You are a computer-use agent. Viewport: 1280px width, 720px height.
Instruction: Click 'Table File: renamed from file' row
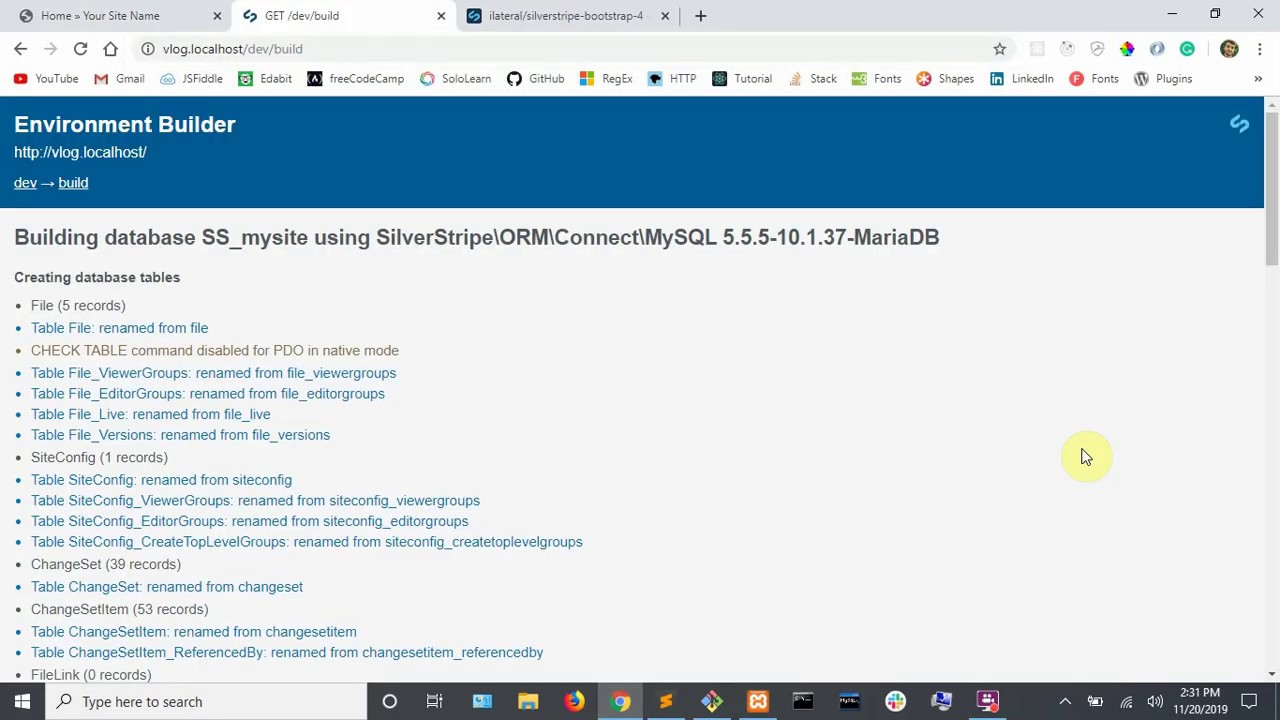click(119, 328)
